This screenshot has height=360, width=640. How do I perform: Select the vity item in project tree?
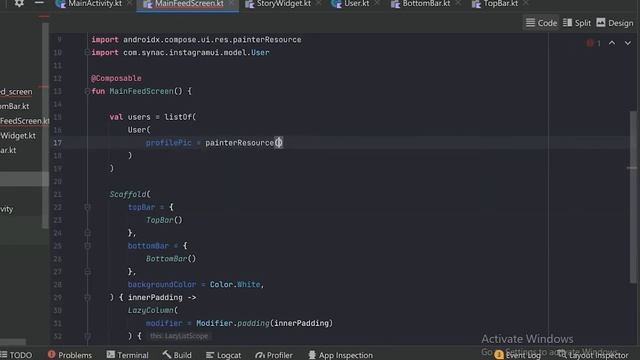[7, 209]
